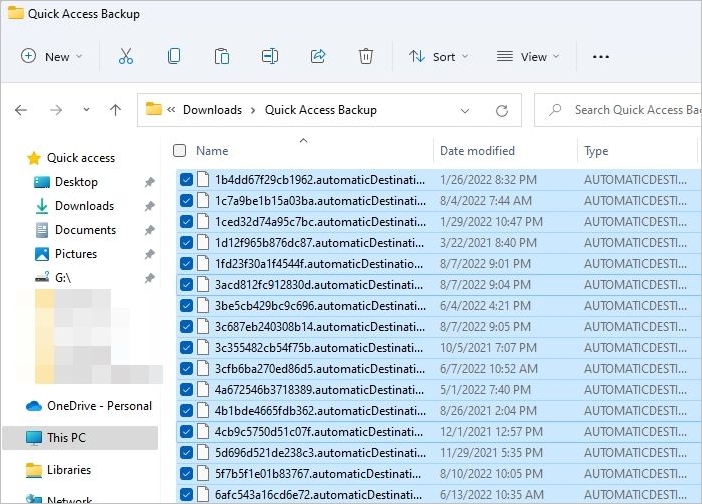Click the Refresh button beside address bar
The width and height of the screenshot is (702, 504).
point(502,110)
